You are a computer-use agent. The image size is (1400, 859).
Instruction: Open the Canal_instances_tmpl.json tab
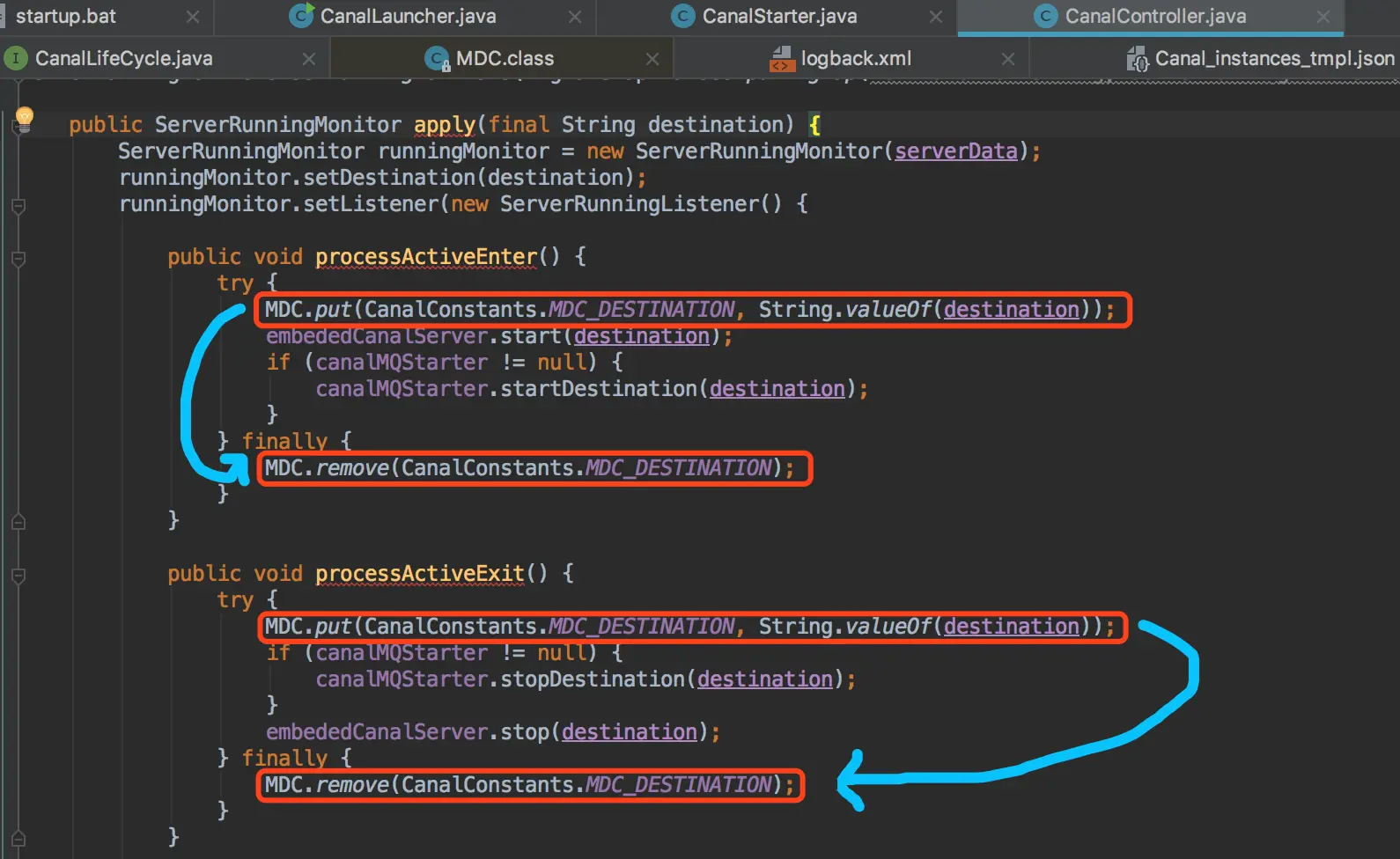[1261, 59]
